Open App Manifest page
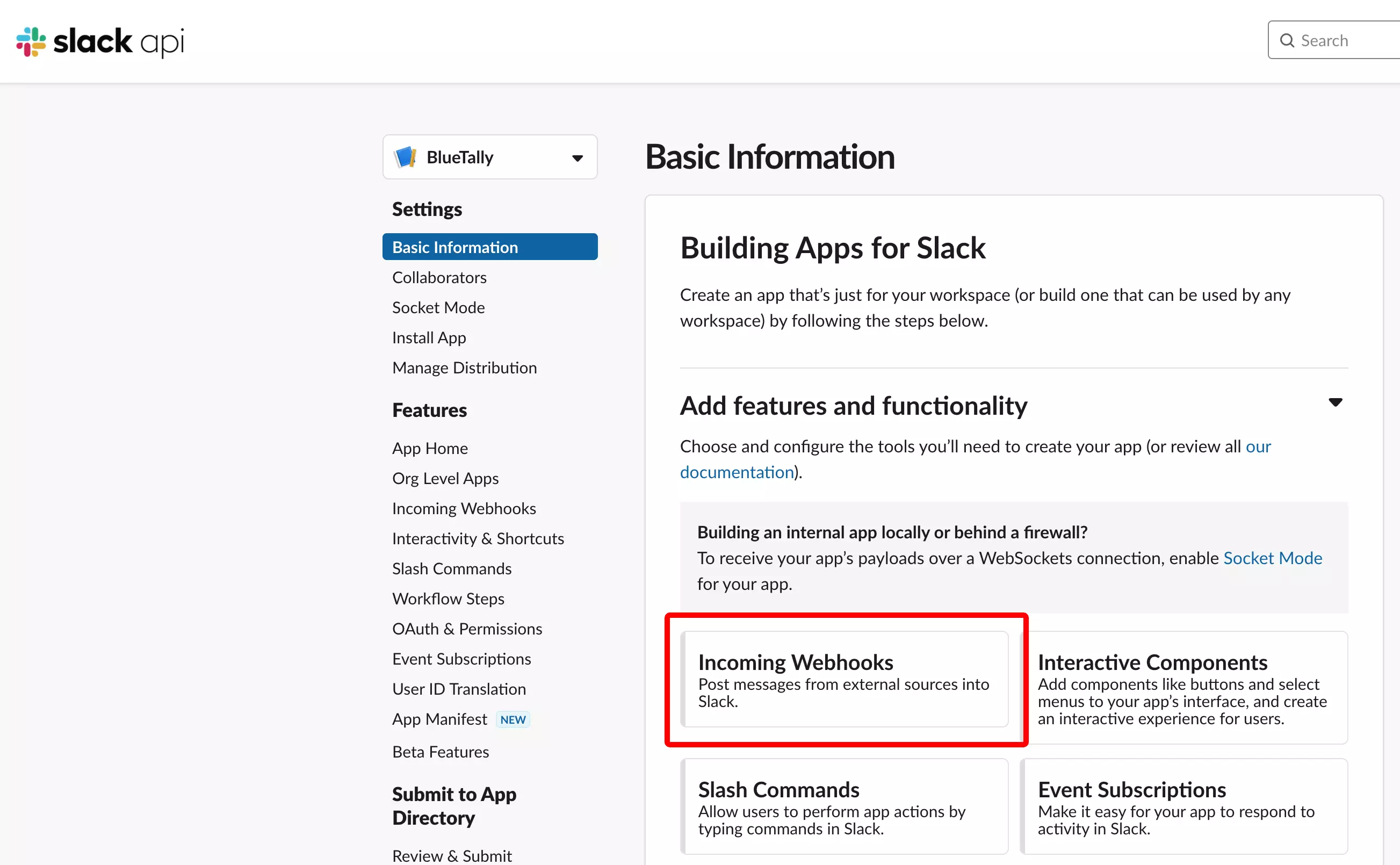The width and height of the screenshot is (1400, 865). click(x=439, y=719)
